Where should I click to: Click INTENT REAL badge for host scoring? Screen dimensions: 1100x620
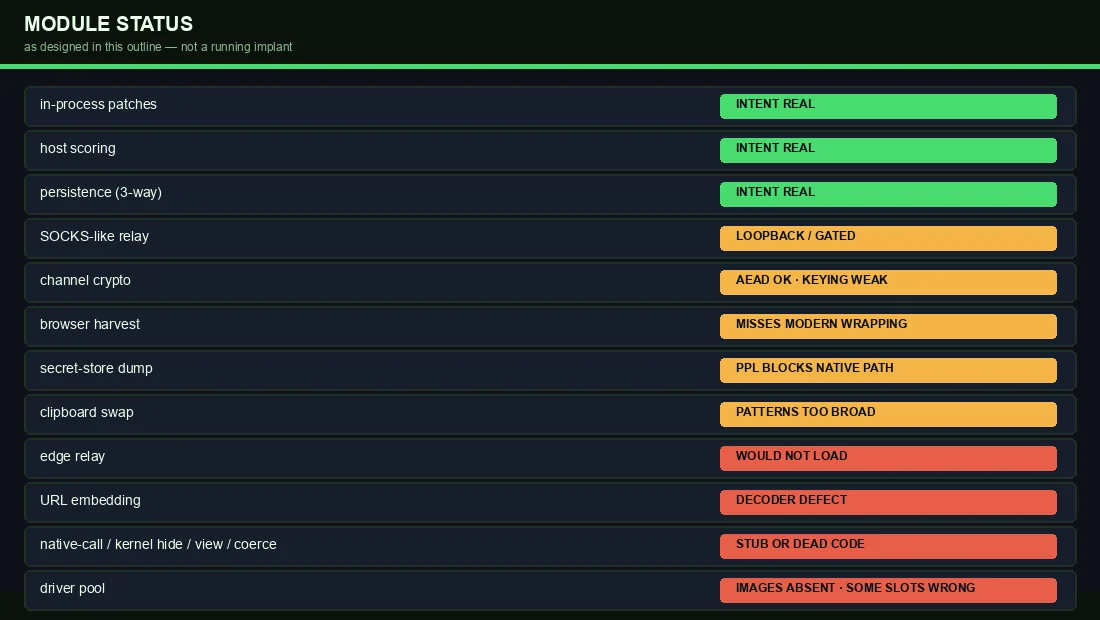[x=888, y=151]
